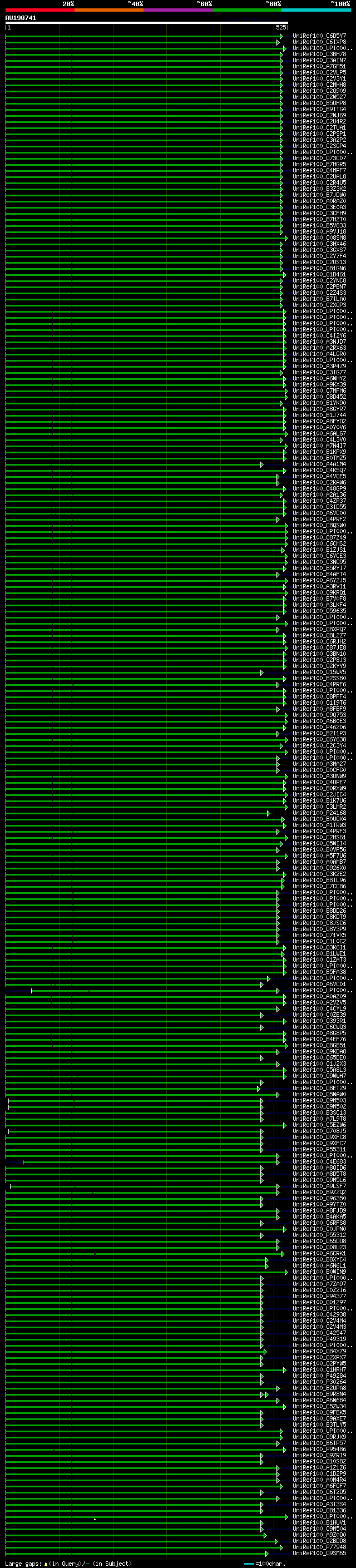This screenshot has width=356, height=1568.
Task: Select the UniRef100_C2VLP5 label
Action: (319, 72)
